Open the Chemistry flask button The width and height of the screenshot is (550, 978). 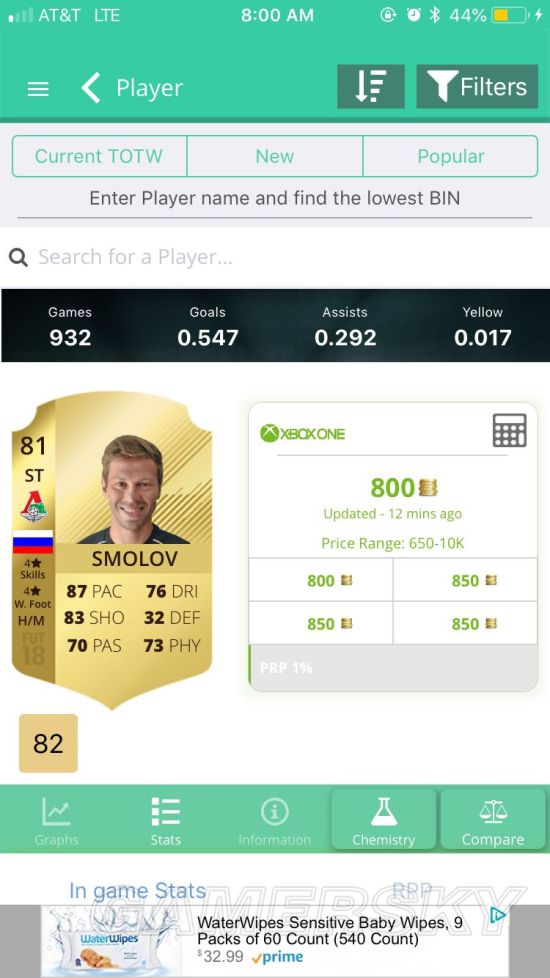[x=384, y=820]
